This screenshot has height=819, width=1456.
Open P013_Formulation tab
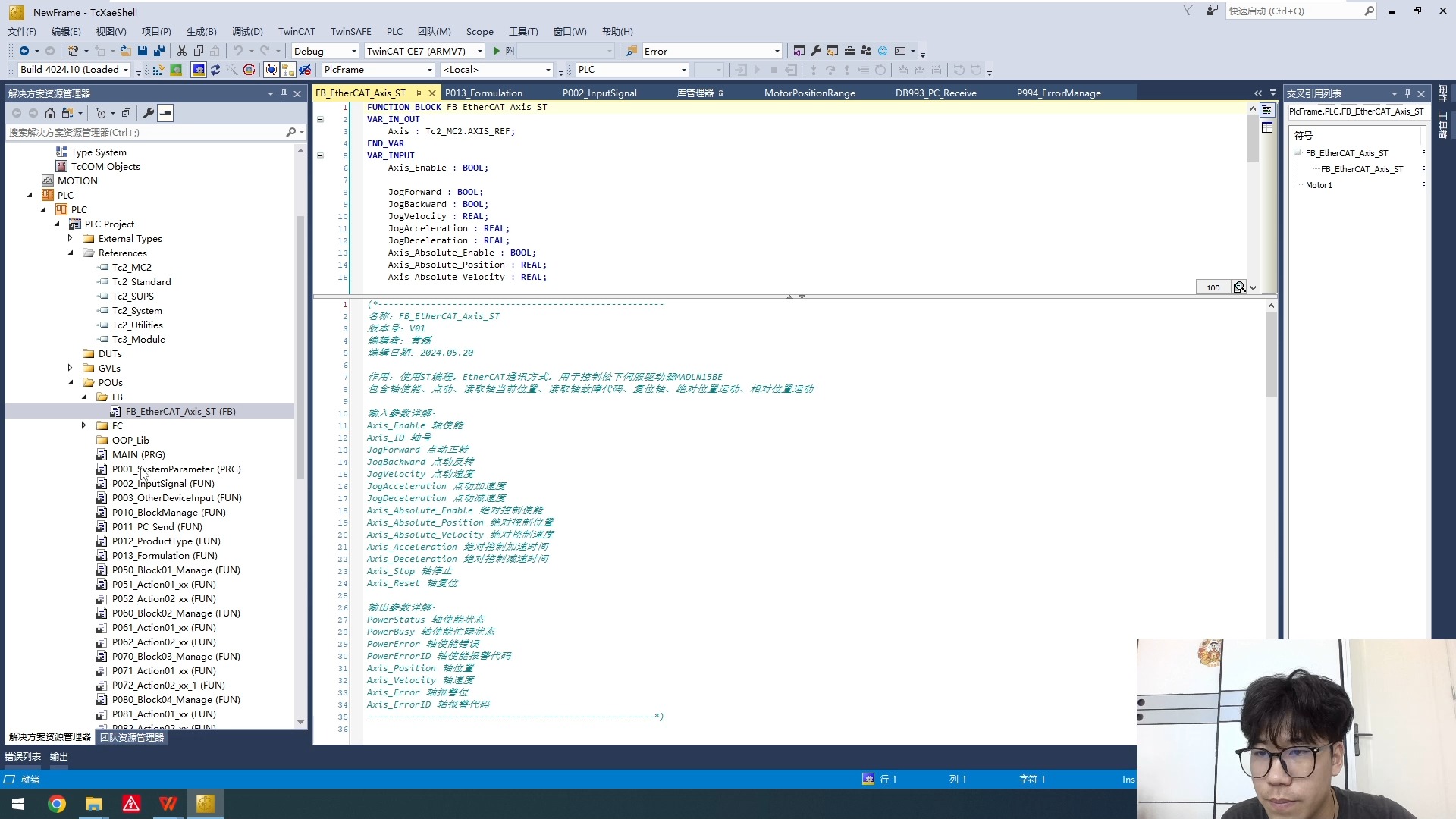click(484, 92)
